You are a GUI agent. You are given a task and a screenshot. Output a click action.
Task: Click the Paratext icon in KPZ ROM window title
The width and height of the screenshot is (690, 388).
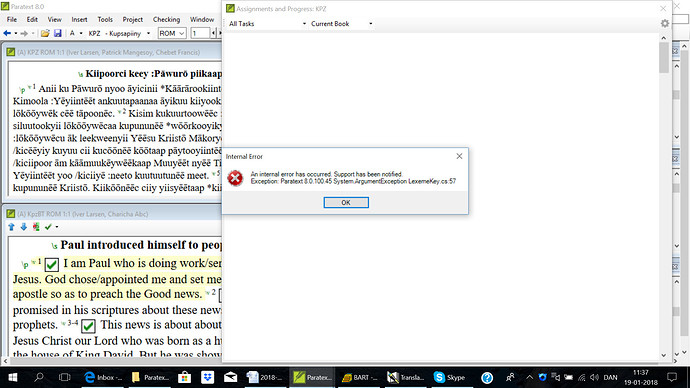tap(11, 52)
